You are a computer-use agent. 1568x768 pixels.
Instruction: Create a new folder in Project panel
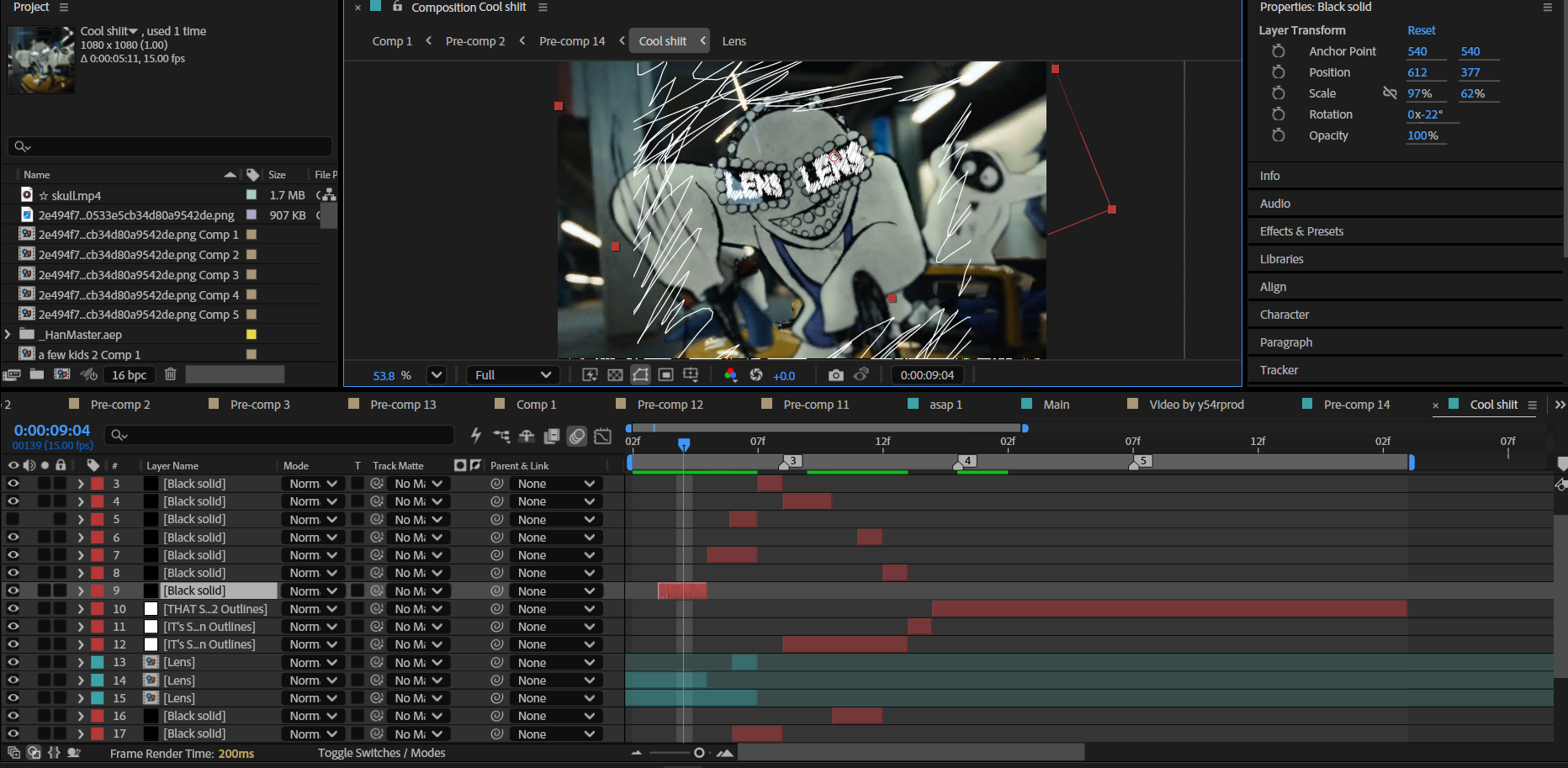(37, 374)
